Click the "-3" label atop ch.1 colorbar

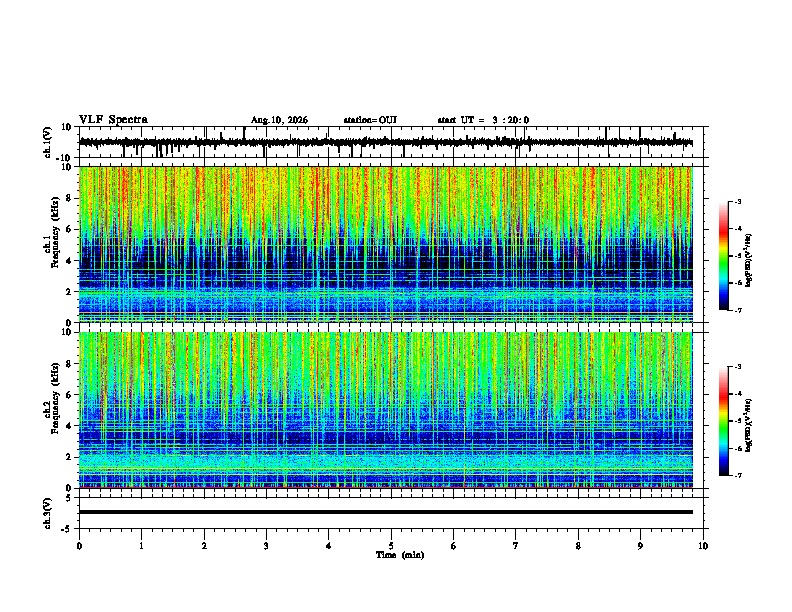coord(737,202)
